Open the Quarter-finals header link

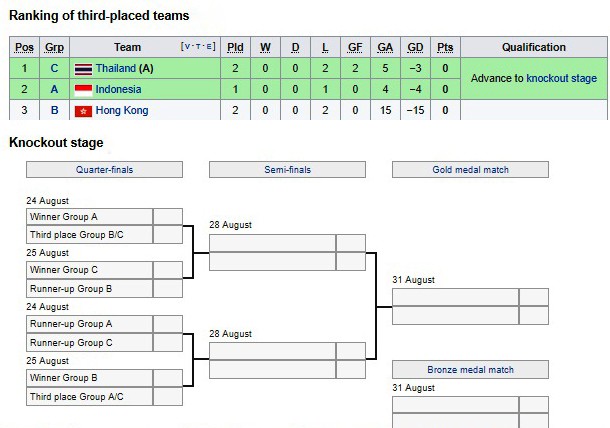click(x=104, y=170)
